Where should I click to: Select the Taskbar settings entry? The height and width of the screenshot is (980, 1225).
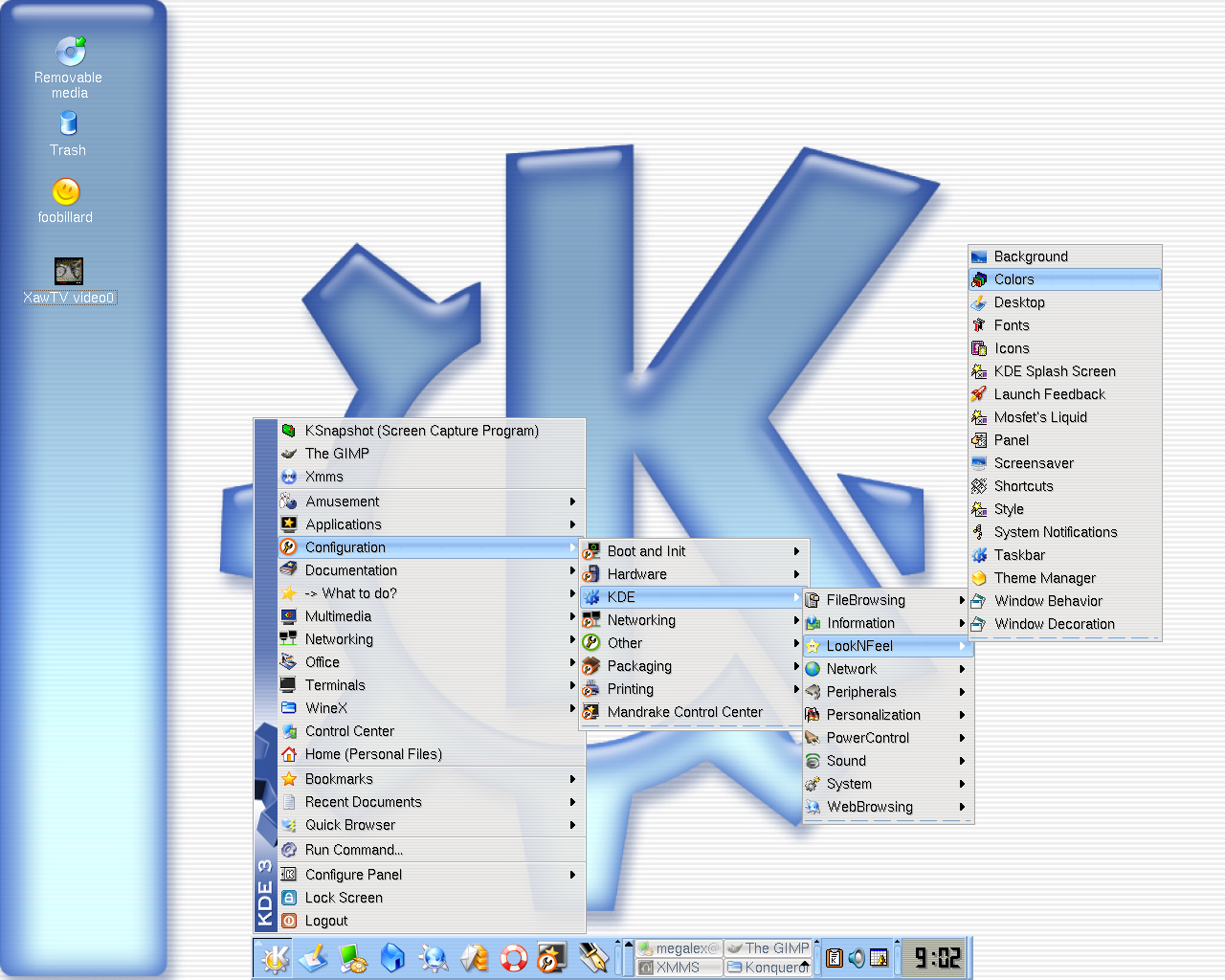pyautogui.click(x=1065, y=555)
